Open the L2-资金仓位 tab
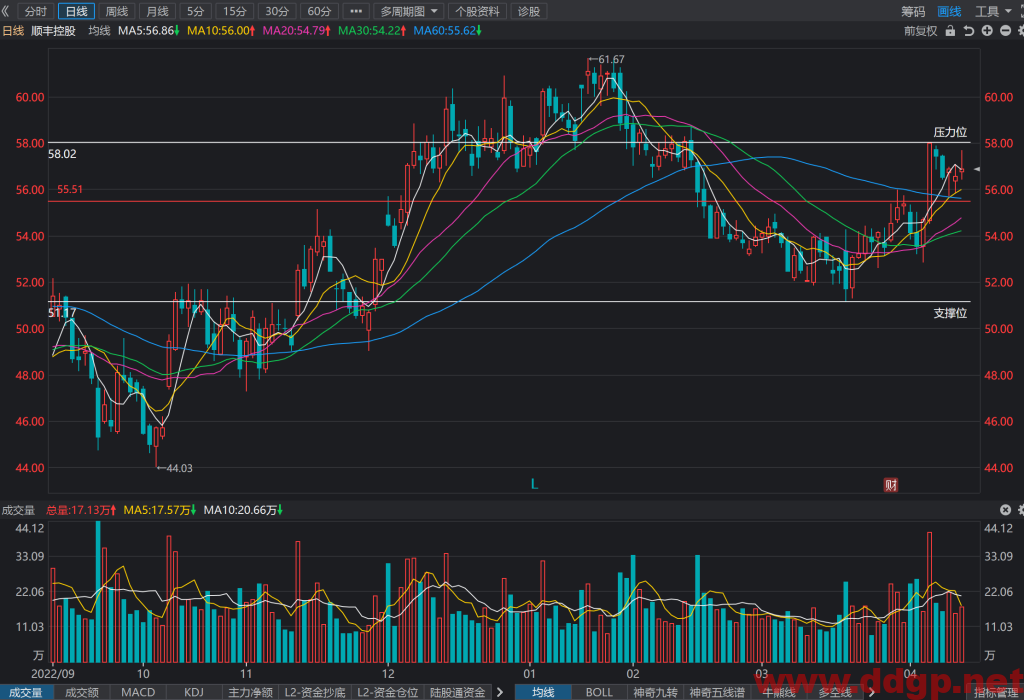The width and height of the screenshot is (1024, 700). 388,692
